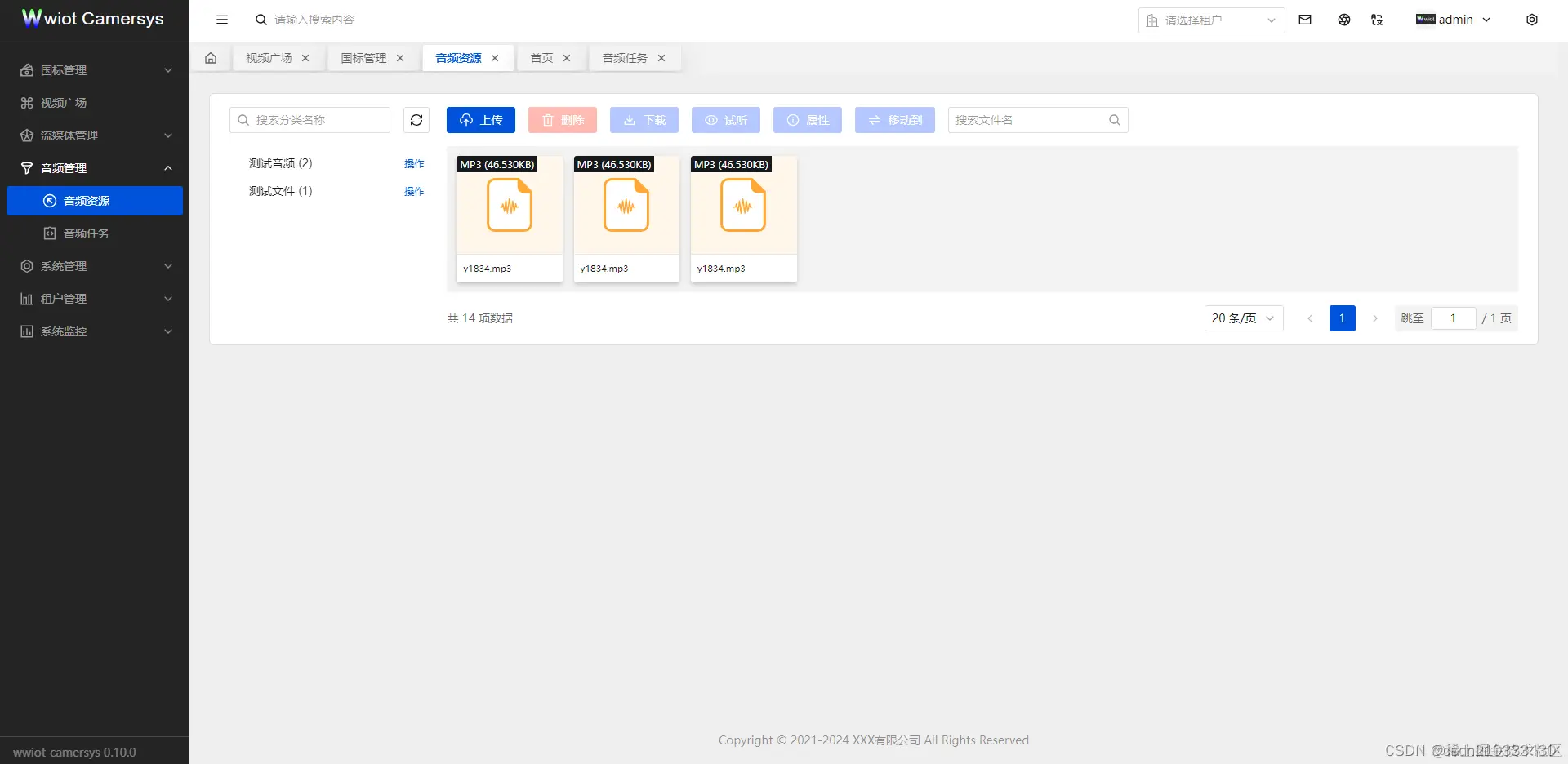Click the 移动到 move-to button

point(895,120)
